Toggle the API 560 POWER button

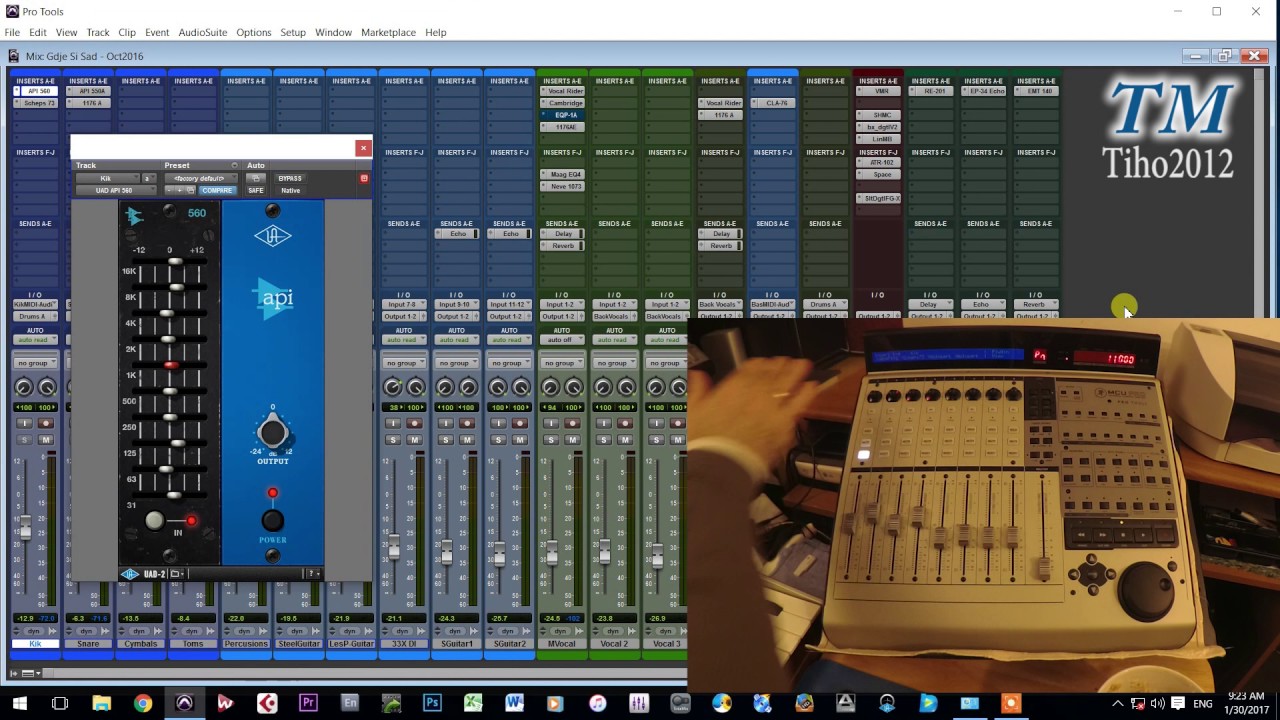tap(272, 520)
